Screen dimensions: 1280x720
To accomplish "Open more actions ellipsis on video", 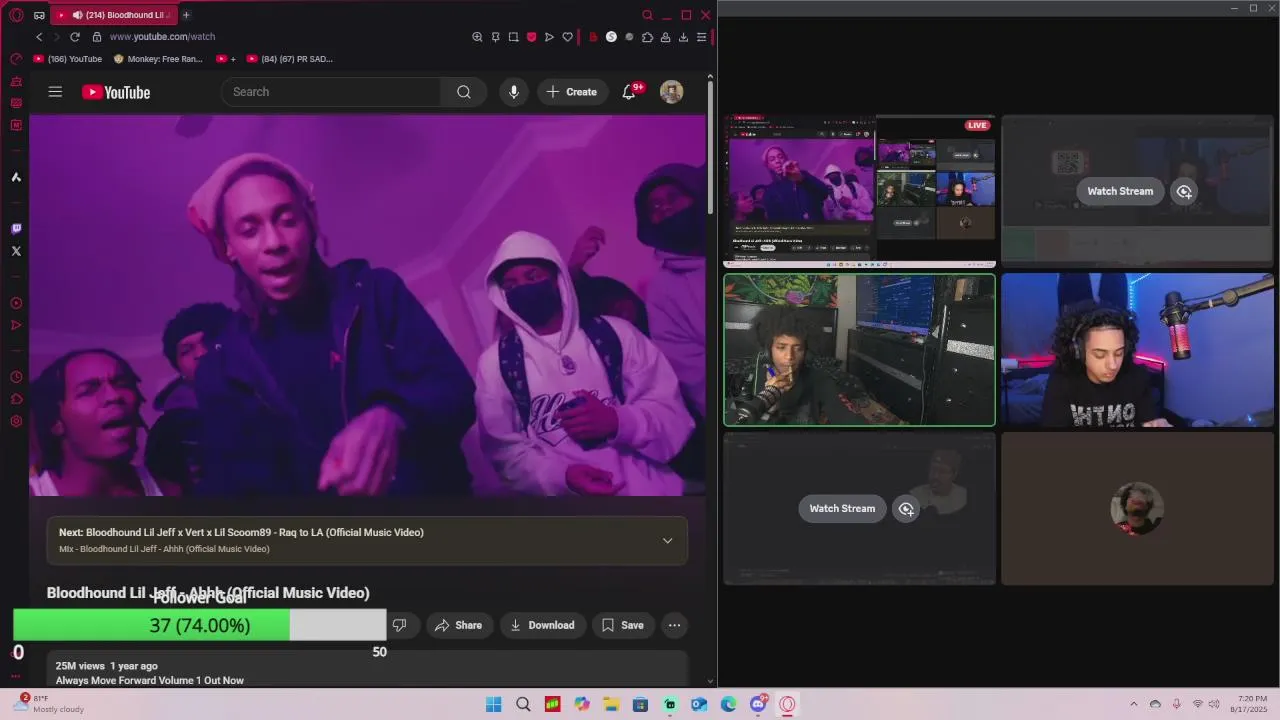I will pos(674,625).
